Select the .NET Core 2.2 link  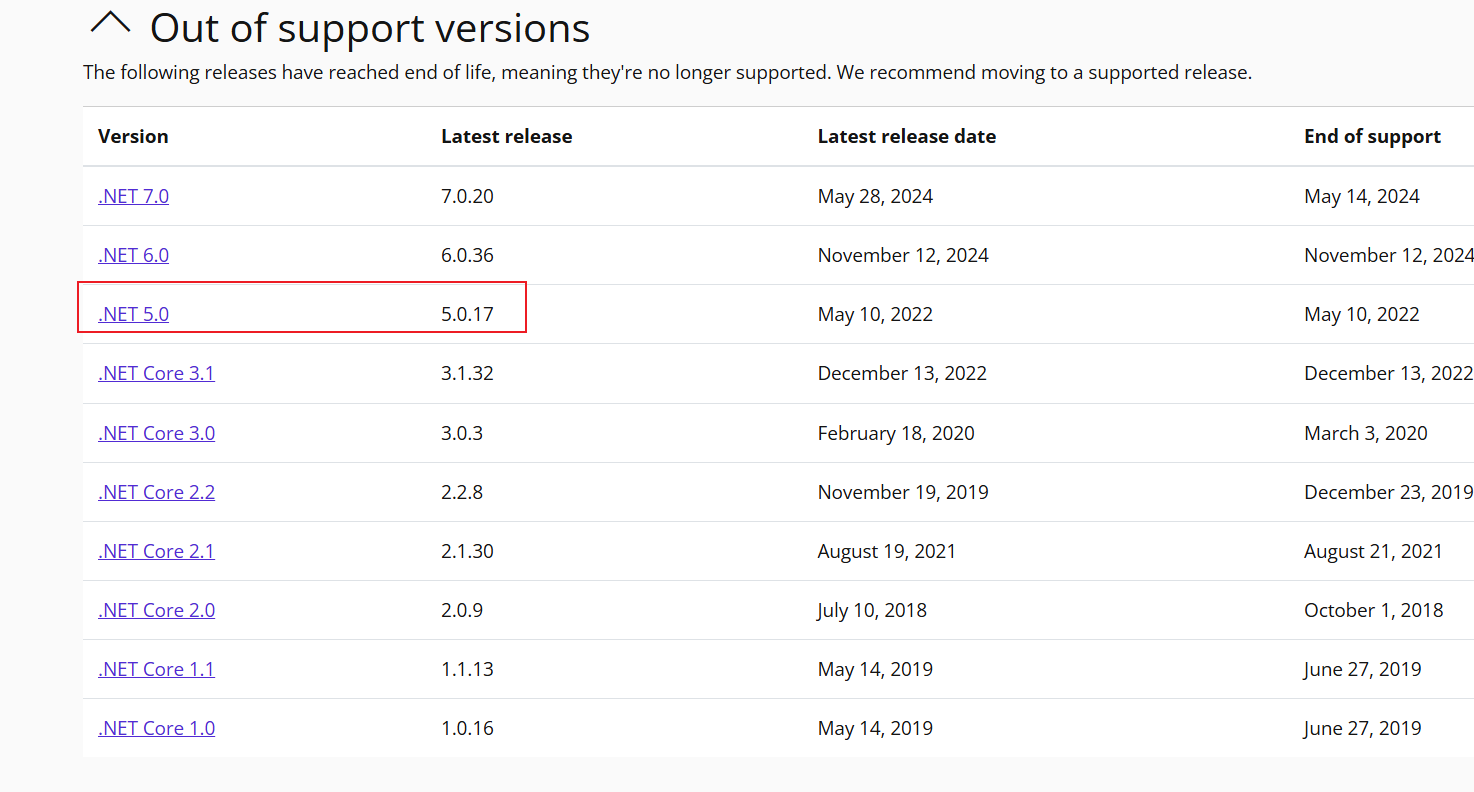click(x=156, y=492)
